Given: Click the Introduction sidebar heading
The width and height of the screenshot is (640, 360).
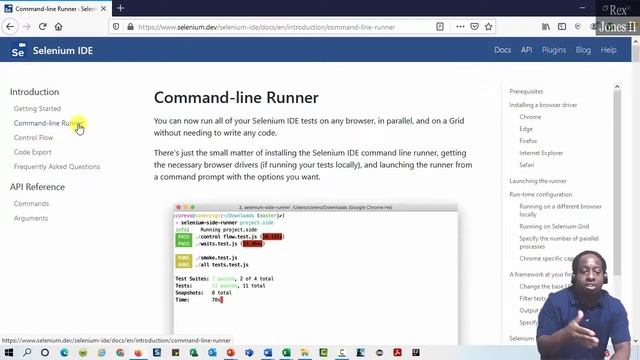Looking at the screenshot, I should coord(34,92).
